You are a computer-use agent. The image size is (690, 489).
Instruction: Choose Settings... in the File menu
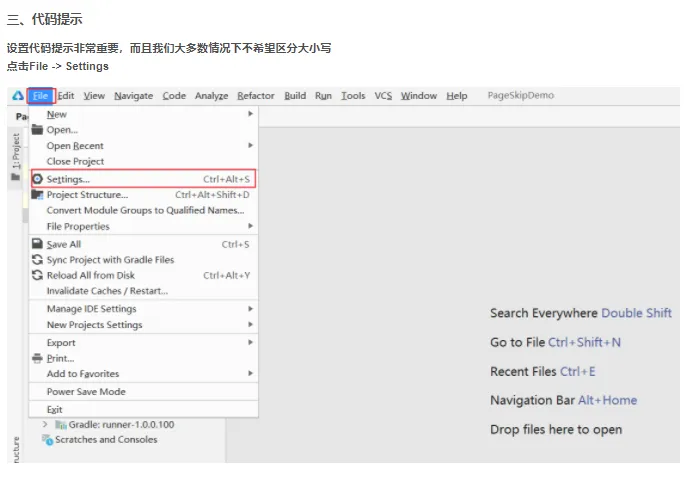[x=143, y=179]
